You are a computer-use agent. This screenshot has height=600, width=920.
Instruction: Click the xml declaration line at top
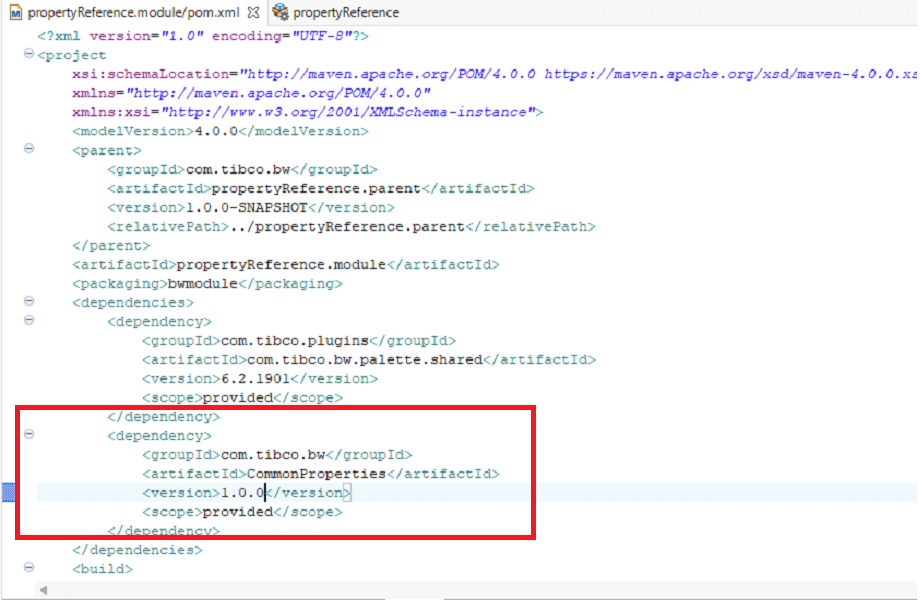coord(203,36)
